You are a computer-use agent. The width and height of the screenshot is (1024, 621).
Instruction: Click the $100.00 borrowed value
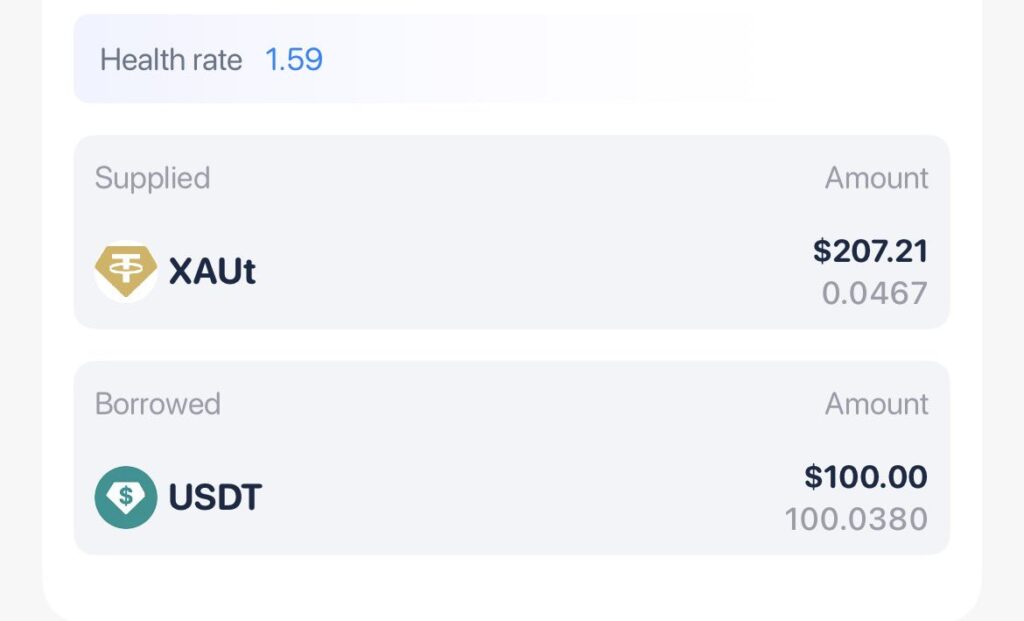(x=866, y=476)
